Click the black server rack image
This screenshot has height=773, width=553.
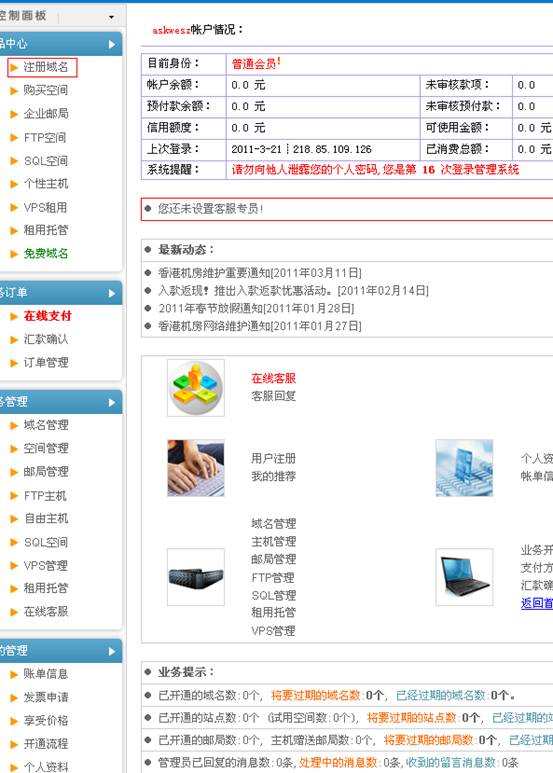point(196,577)
